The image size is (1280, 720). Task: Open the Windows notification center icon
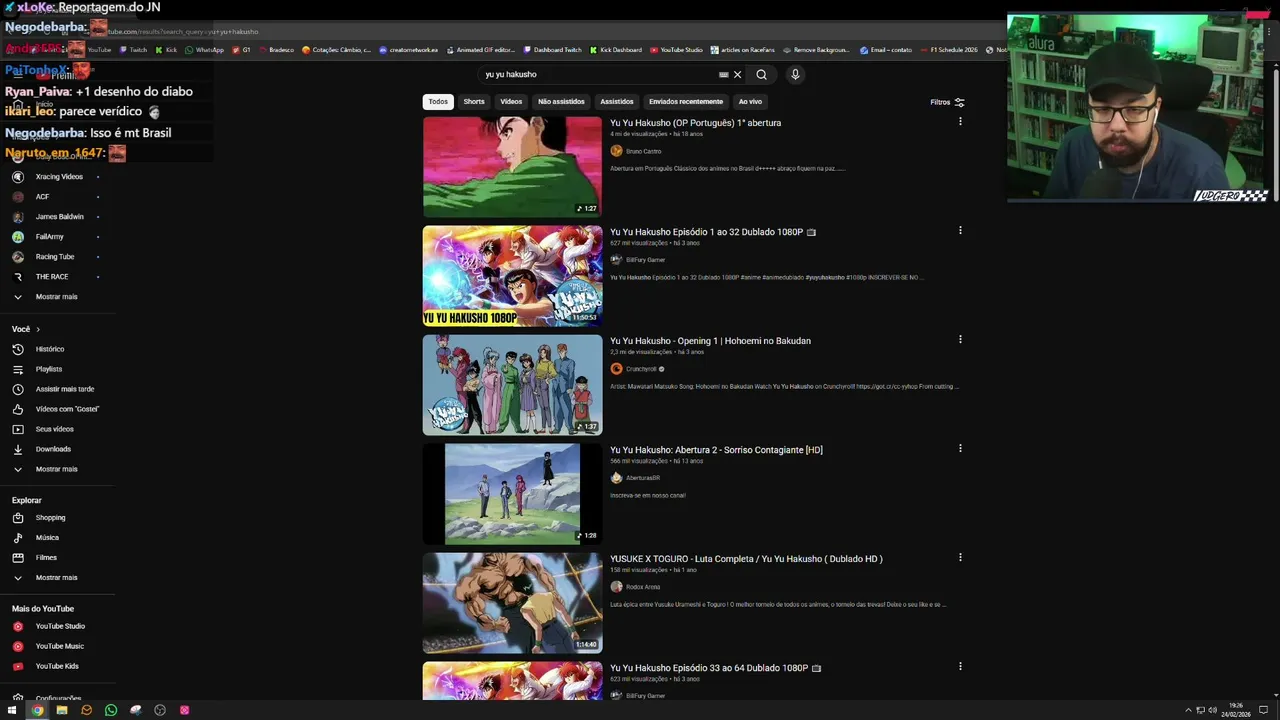tap(1264, 710)
